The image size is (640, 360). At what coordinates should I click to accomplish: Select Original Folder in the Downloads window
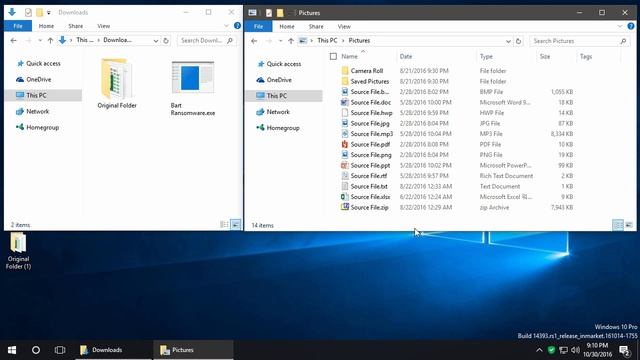pos(117,84)
